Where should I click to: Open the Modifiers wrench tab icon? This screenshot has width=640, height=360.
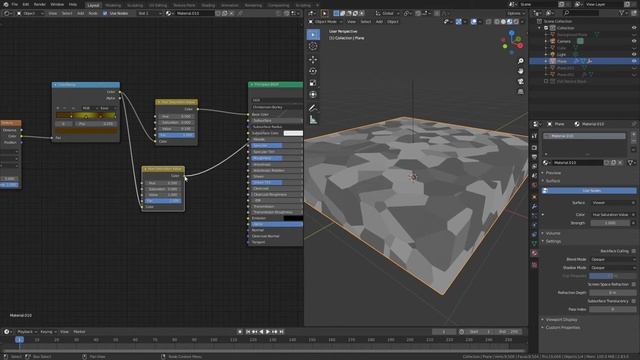click(534, 207)
